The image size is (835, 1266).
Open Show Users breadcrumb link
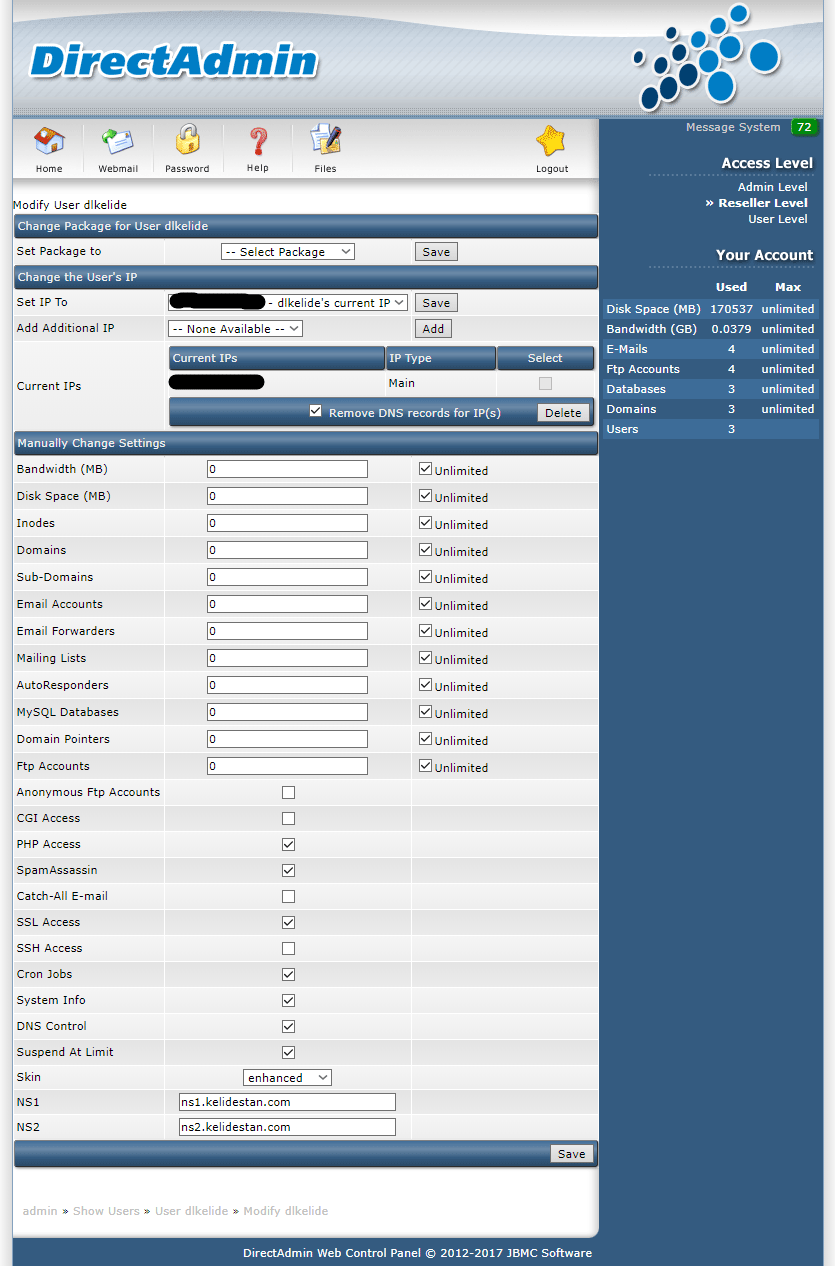106,1211
